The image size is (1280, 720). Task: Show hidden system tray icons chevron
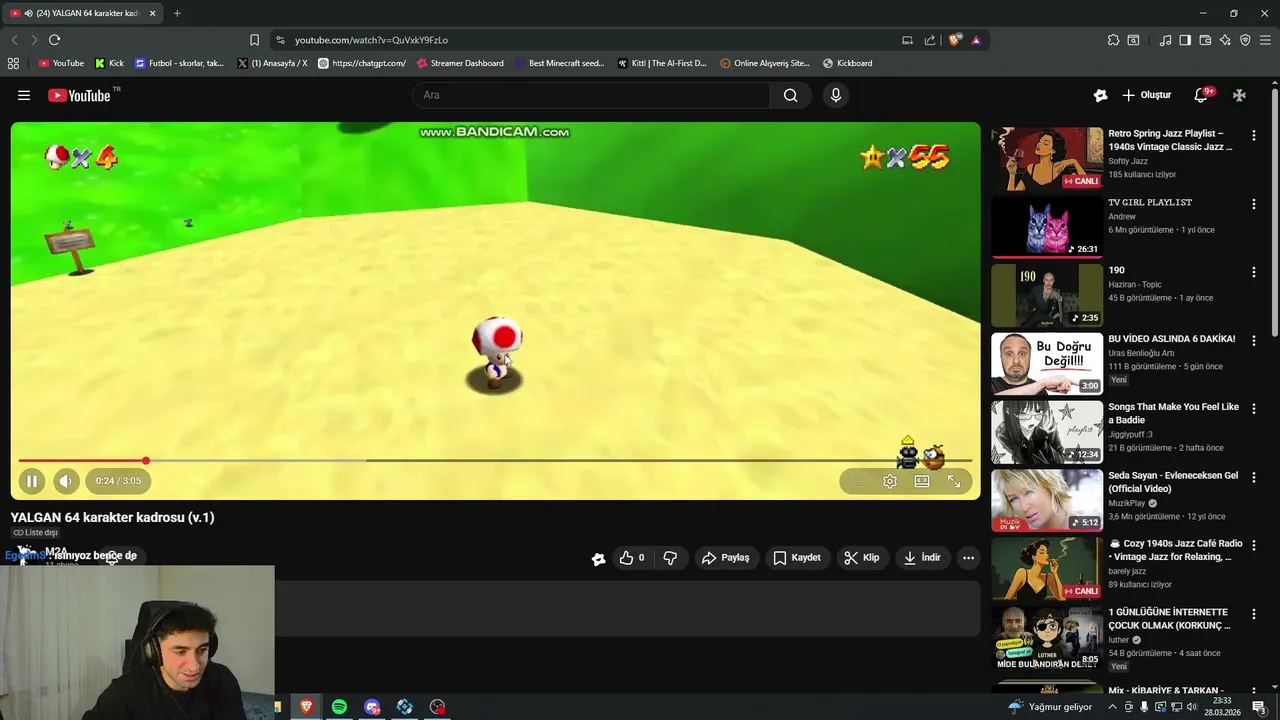point(1113,707)
